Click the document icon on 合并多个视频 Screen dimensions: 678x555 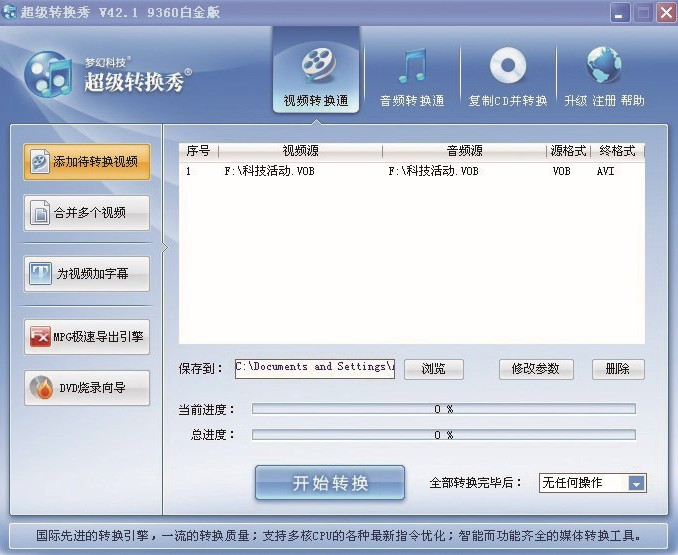40,213
